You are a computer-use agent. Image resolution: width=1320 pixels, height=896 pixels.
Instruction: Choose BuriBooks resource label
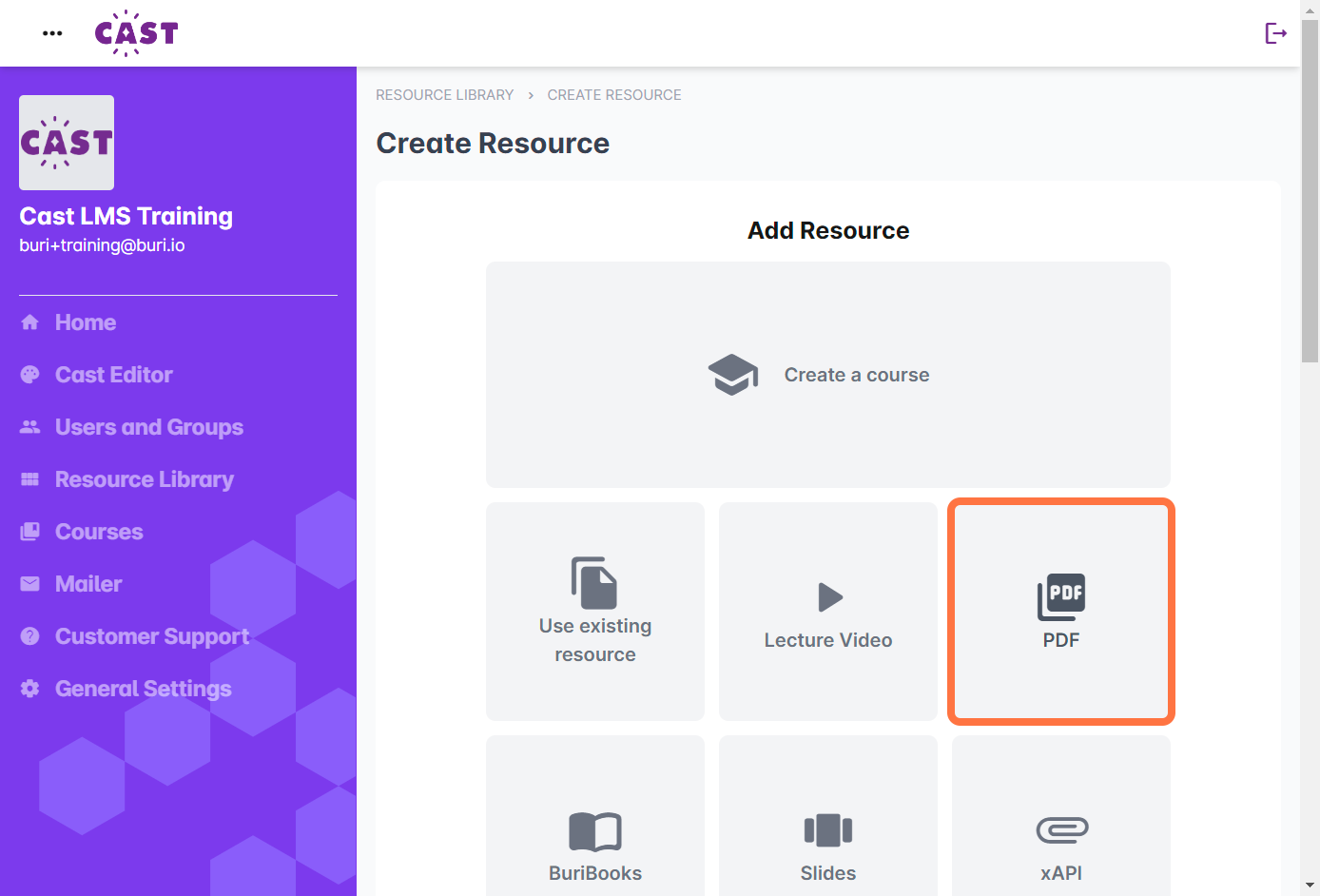(595, 873)
